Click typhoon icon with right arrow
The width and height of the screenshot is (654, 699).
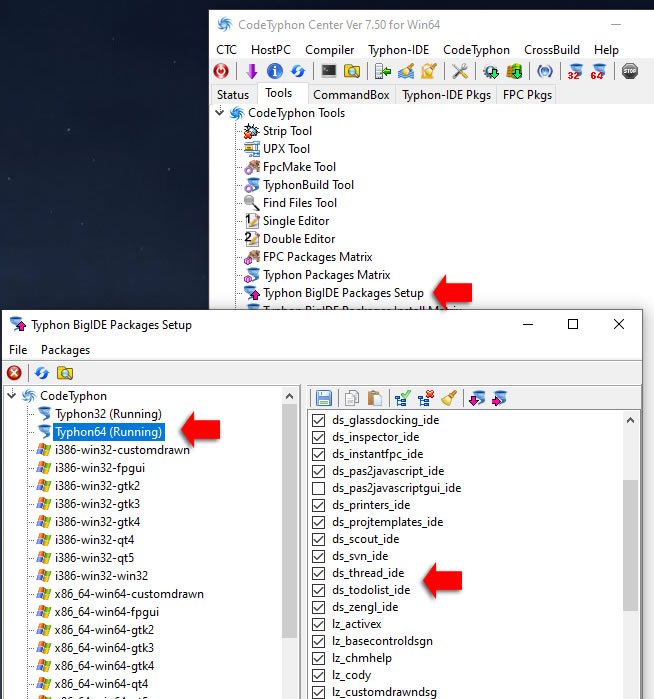pos(500,398)
